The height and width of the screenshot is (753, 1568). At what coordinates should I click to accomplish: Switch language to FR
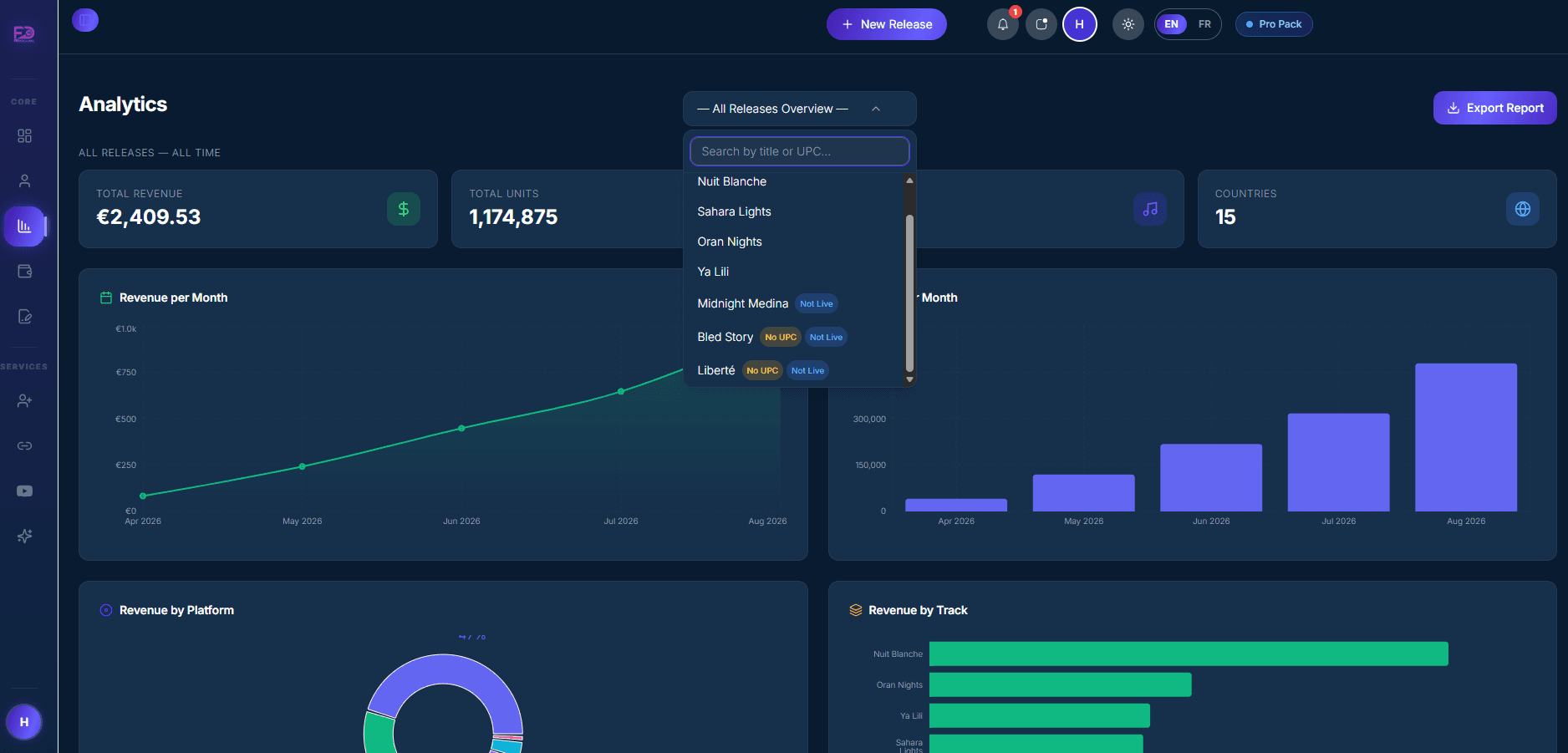[1204, 24]
